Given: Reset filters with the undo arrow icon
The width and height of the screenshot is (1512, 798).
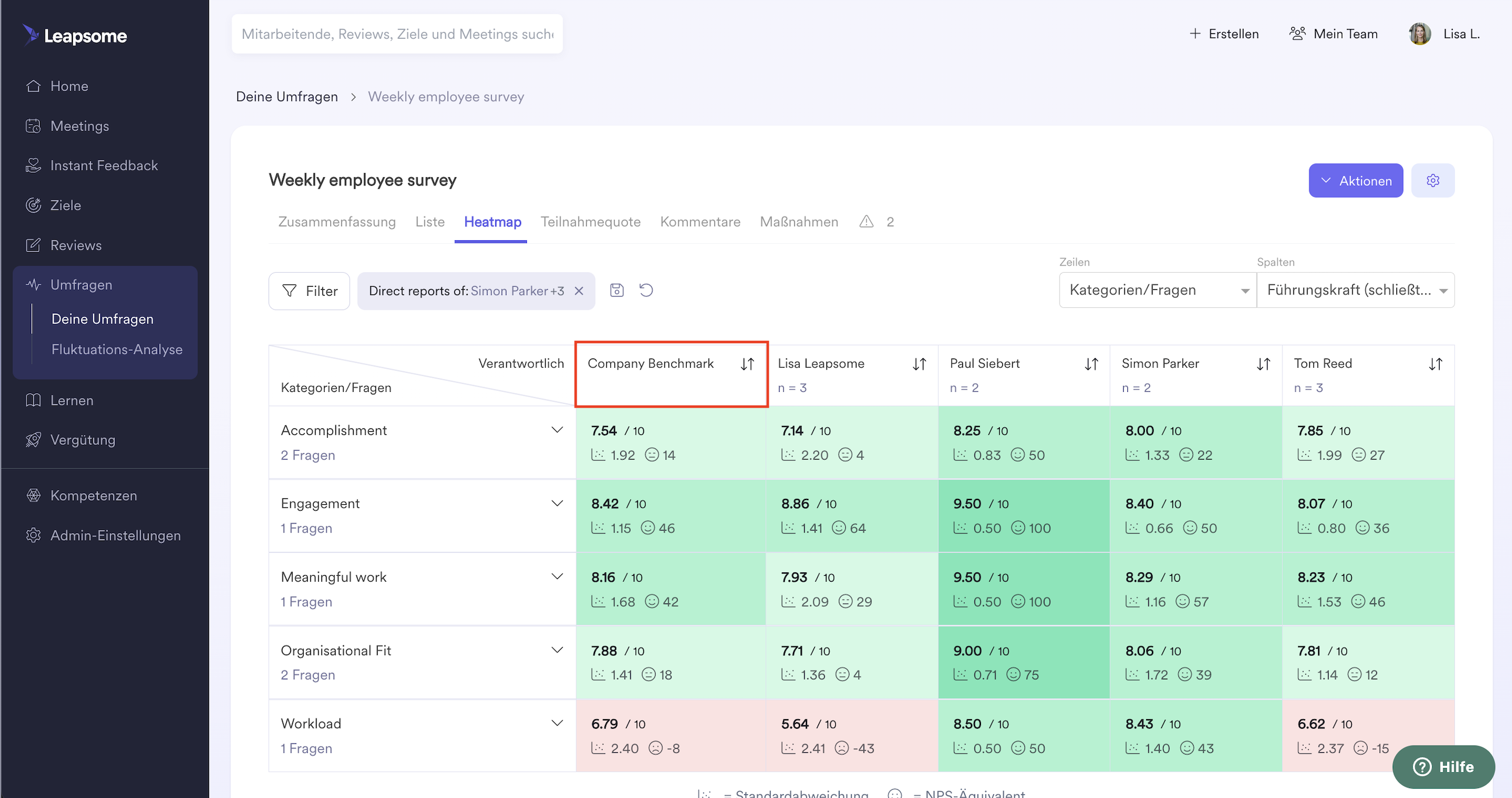Looking at the screenshot, I should tap(646, 290).
